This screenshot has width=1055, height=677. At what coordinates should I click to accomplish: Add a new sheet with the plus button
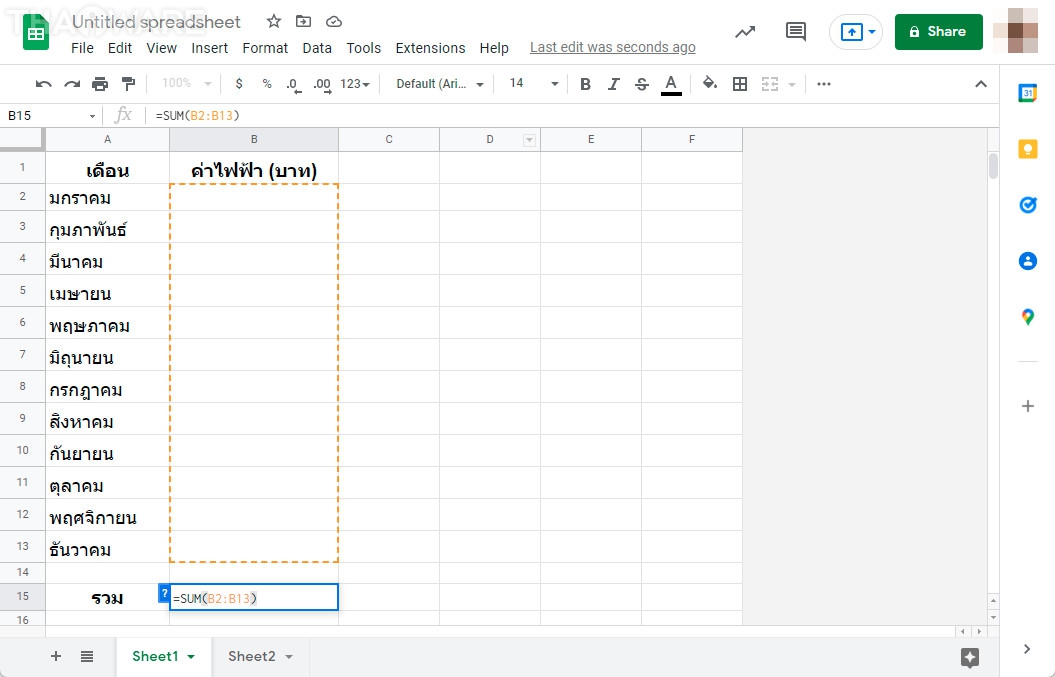point(56,656)
